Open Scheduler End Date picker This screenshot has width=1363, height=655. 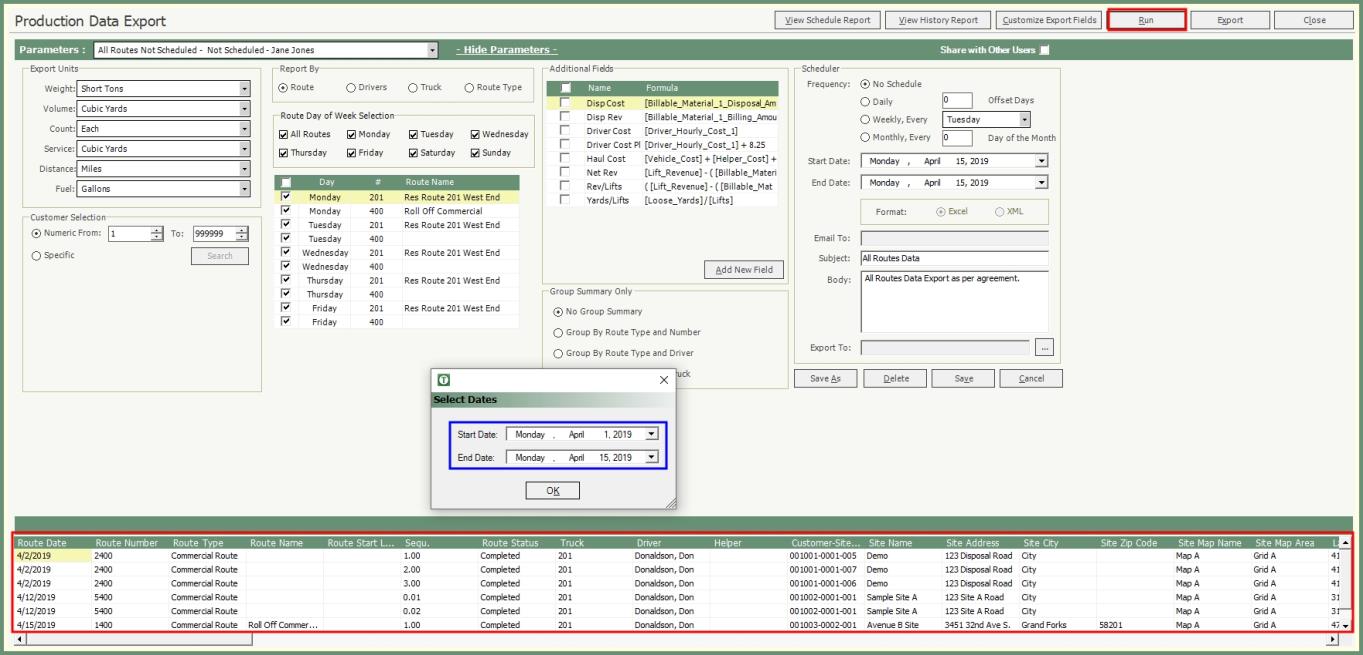tap(1041, 183)
